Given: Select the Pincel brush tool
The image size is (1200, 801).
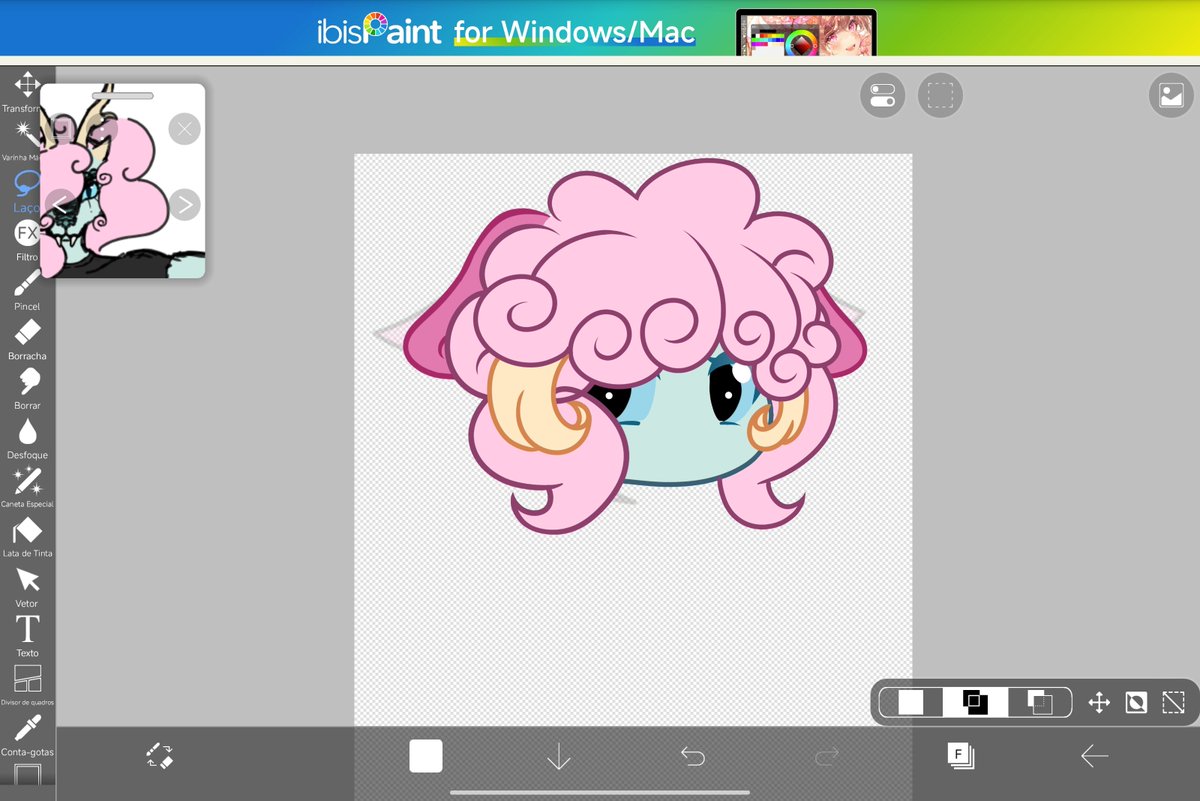Looking at the screenshot, I should click(27, 290).
